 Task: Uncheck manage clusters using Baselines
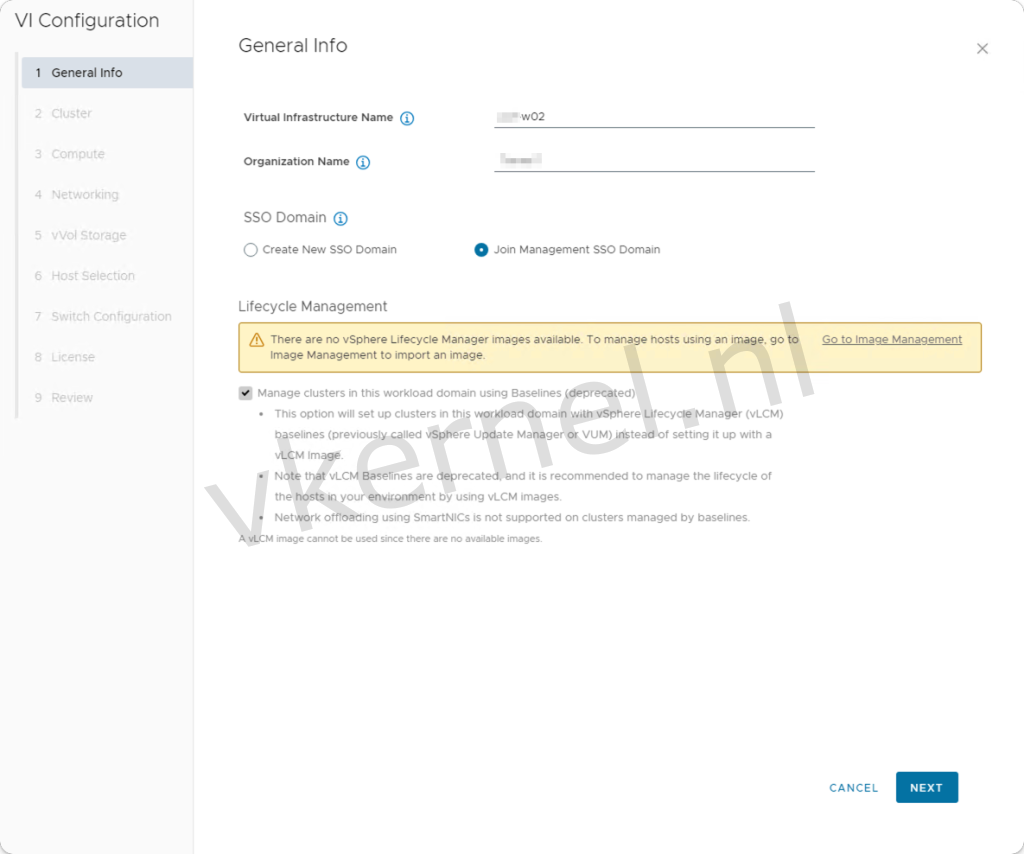pos(243,393)
